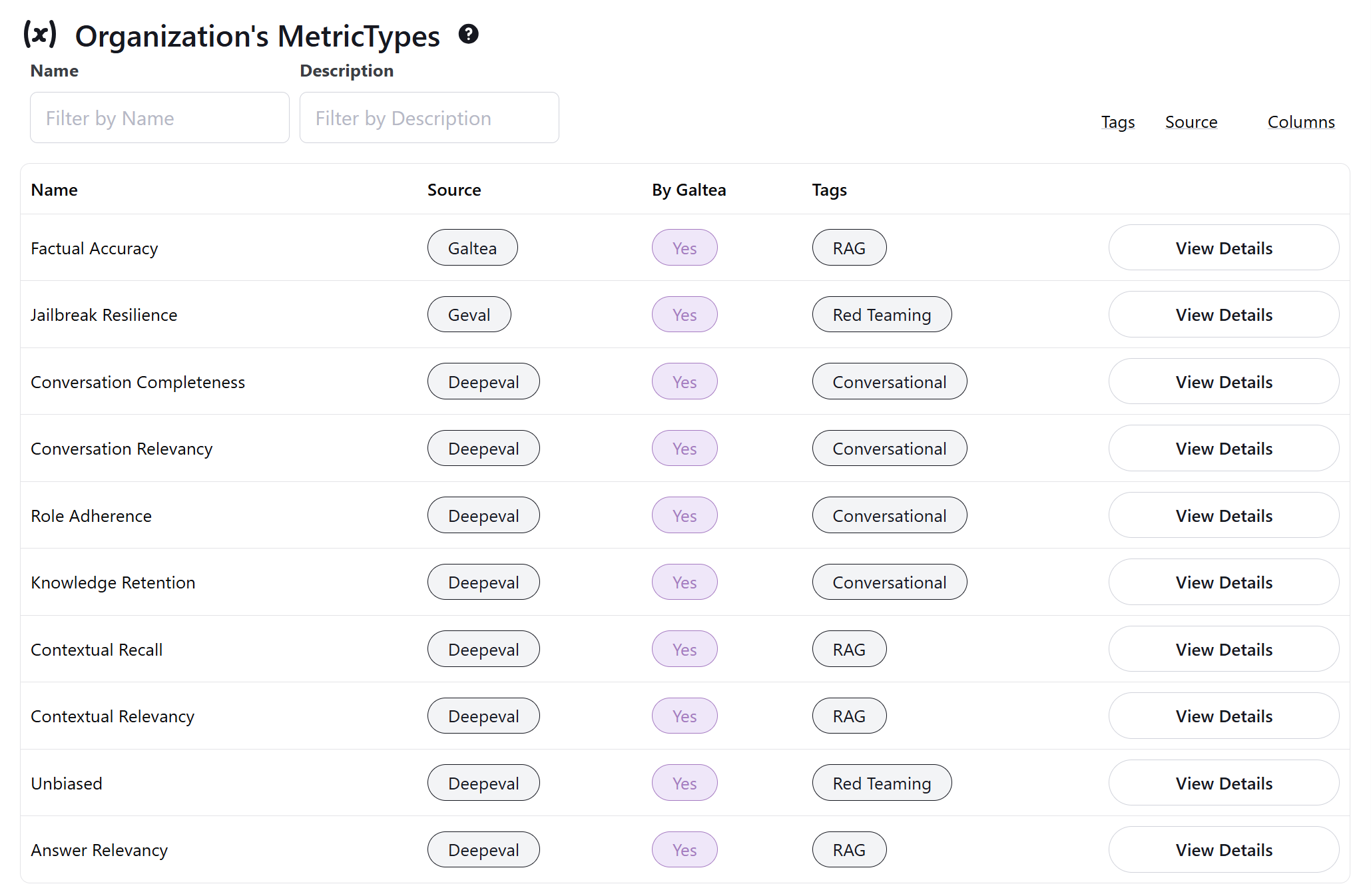
Task: Click the Geval source badge
Action: 469,315
